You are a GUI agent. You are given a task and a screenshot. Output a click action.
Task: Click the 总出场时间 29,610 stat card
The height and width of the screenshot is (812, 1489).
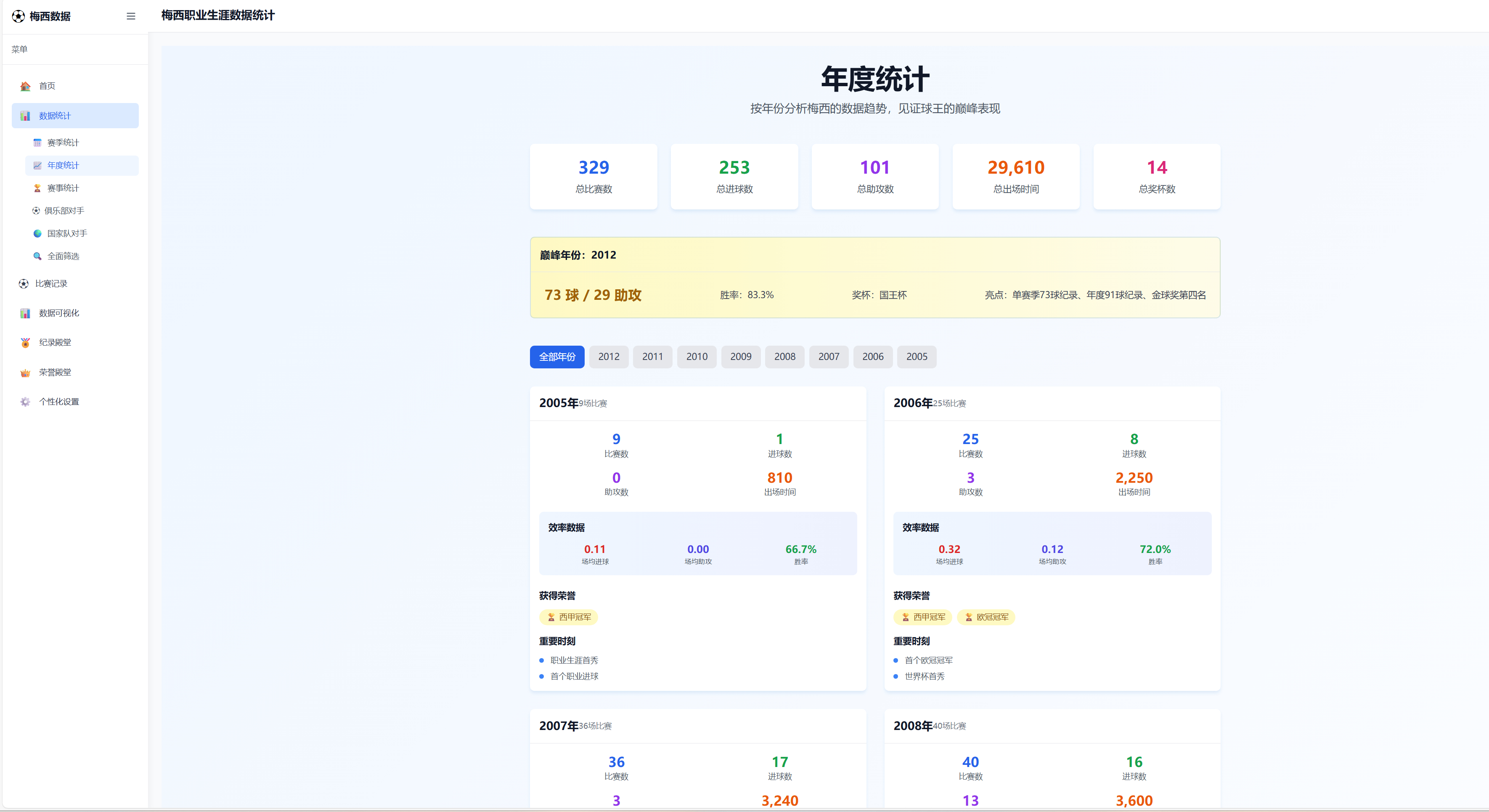pyautogui.click(x=1016, y=177)
